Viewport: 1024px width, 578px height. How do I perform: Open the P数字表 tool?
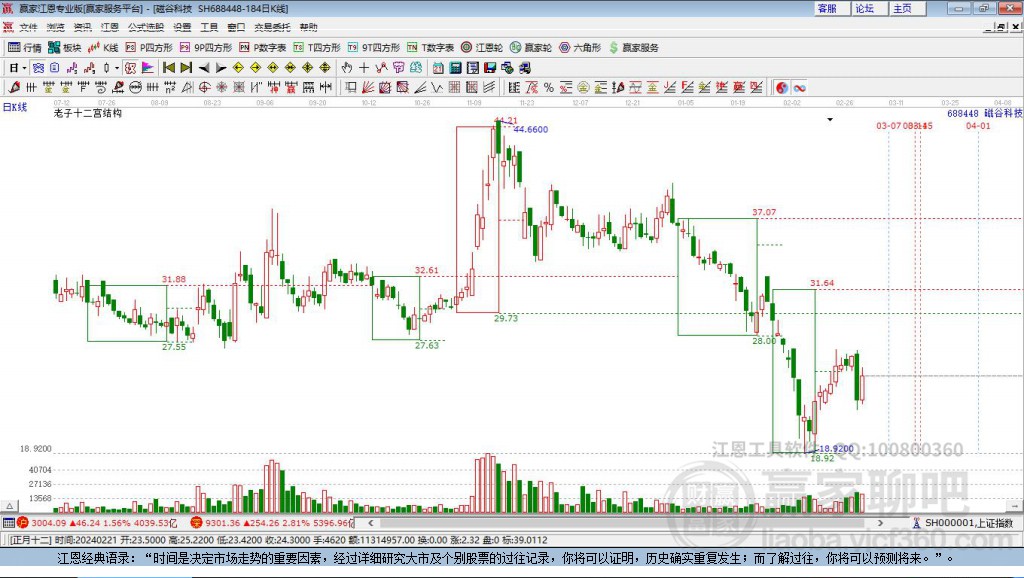[x=263, y=48]
